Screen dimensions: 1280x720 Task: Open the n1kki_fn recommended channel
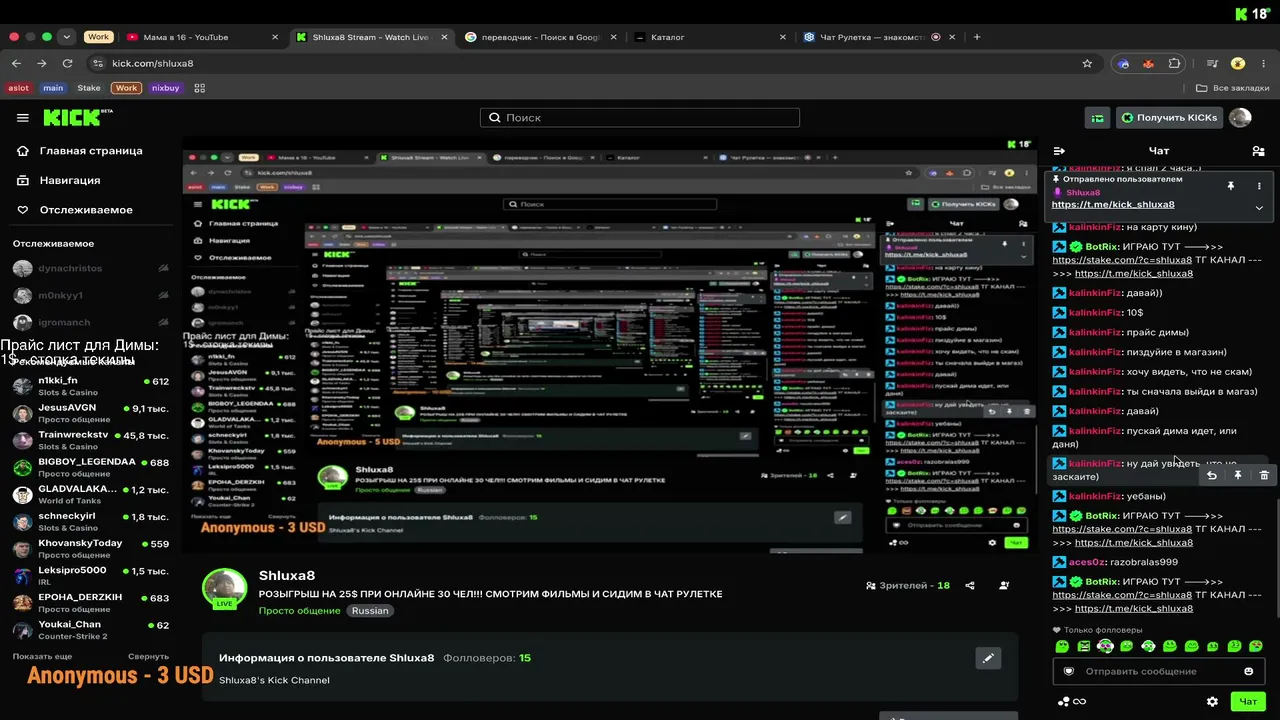[x=90, y=386]
